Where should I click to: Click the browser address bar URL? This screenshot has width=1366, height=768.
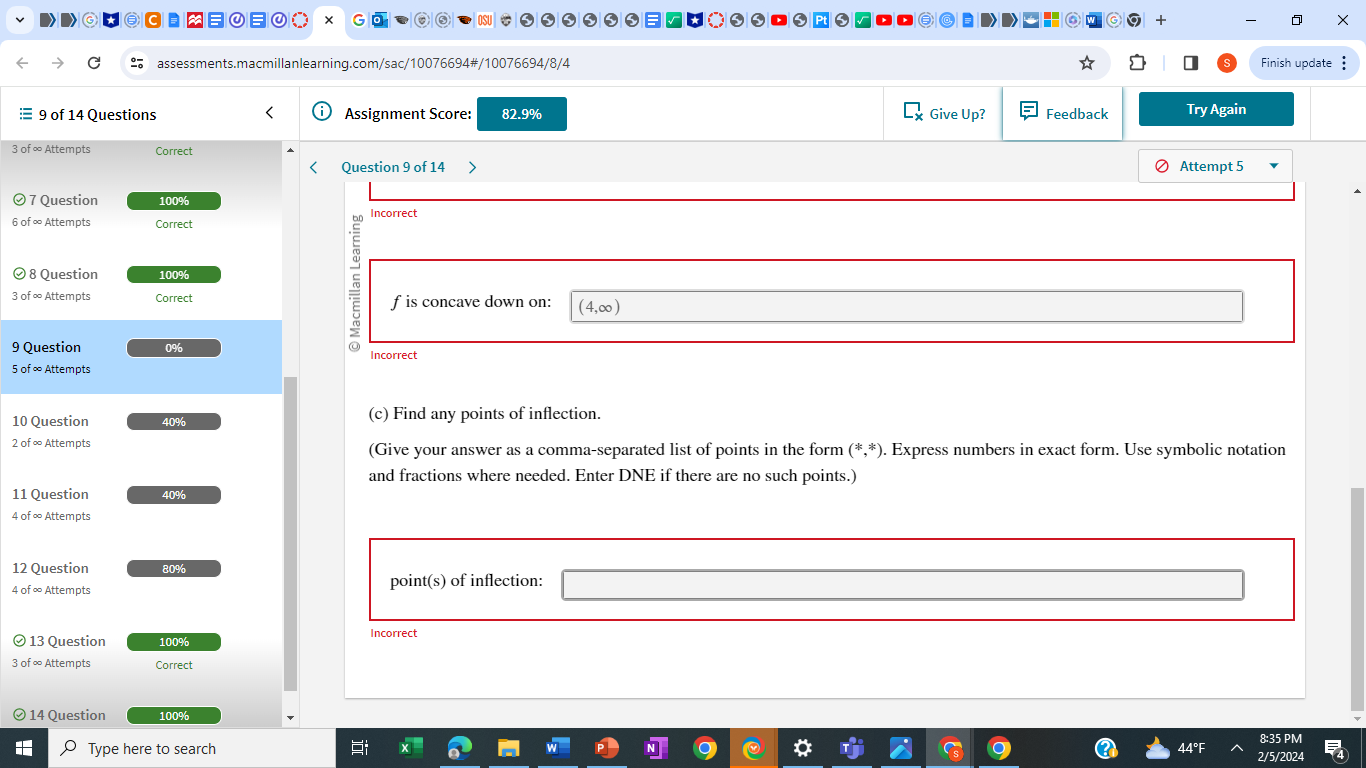click(x=364, y=63)
